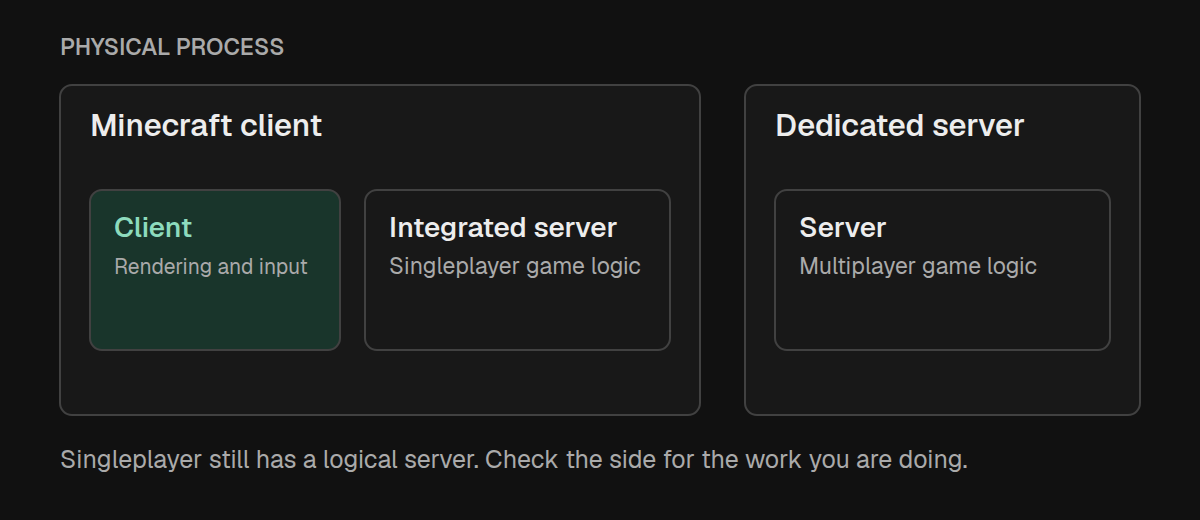1200x520 pixels.
Task: Select the green Client card
Action: [215, 270]
